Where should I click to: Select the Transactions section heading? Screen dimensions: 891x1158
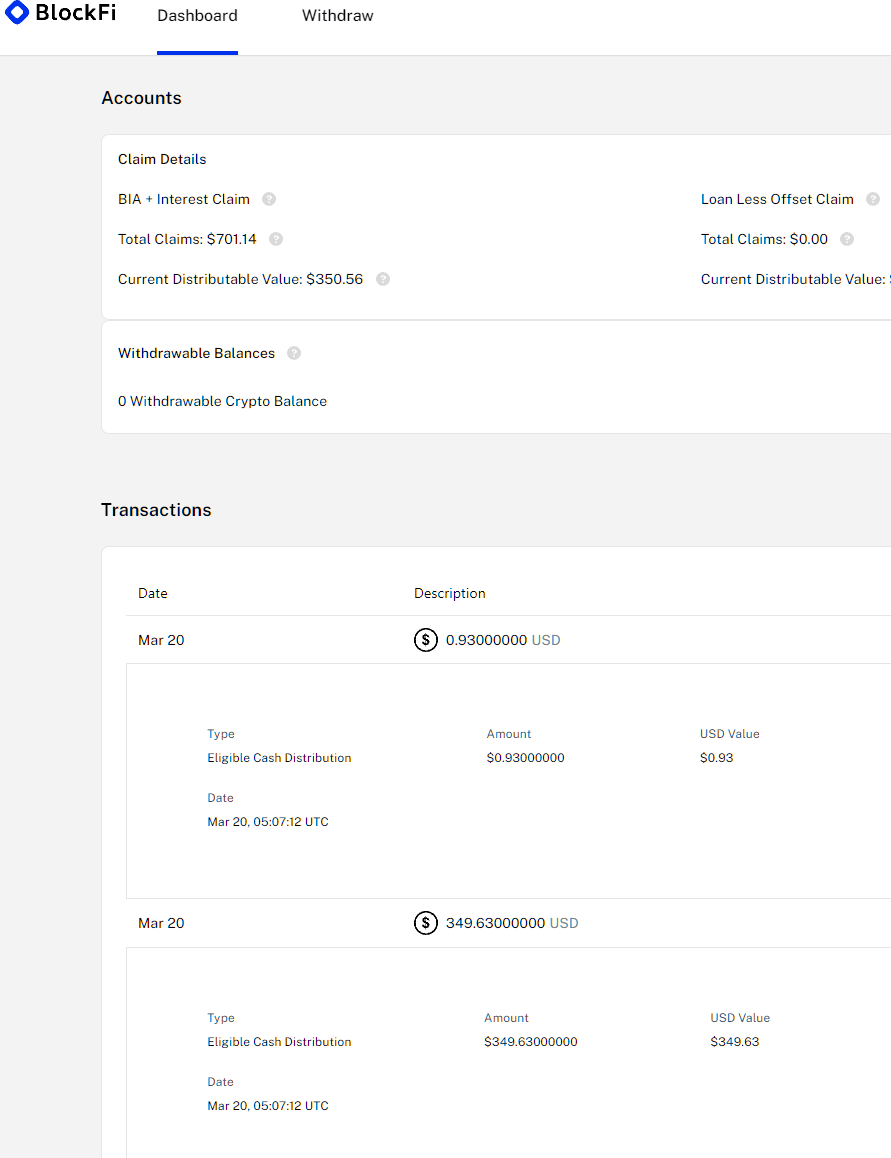click(x=156, y=510)
